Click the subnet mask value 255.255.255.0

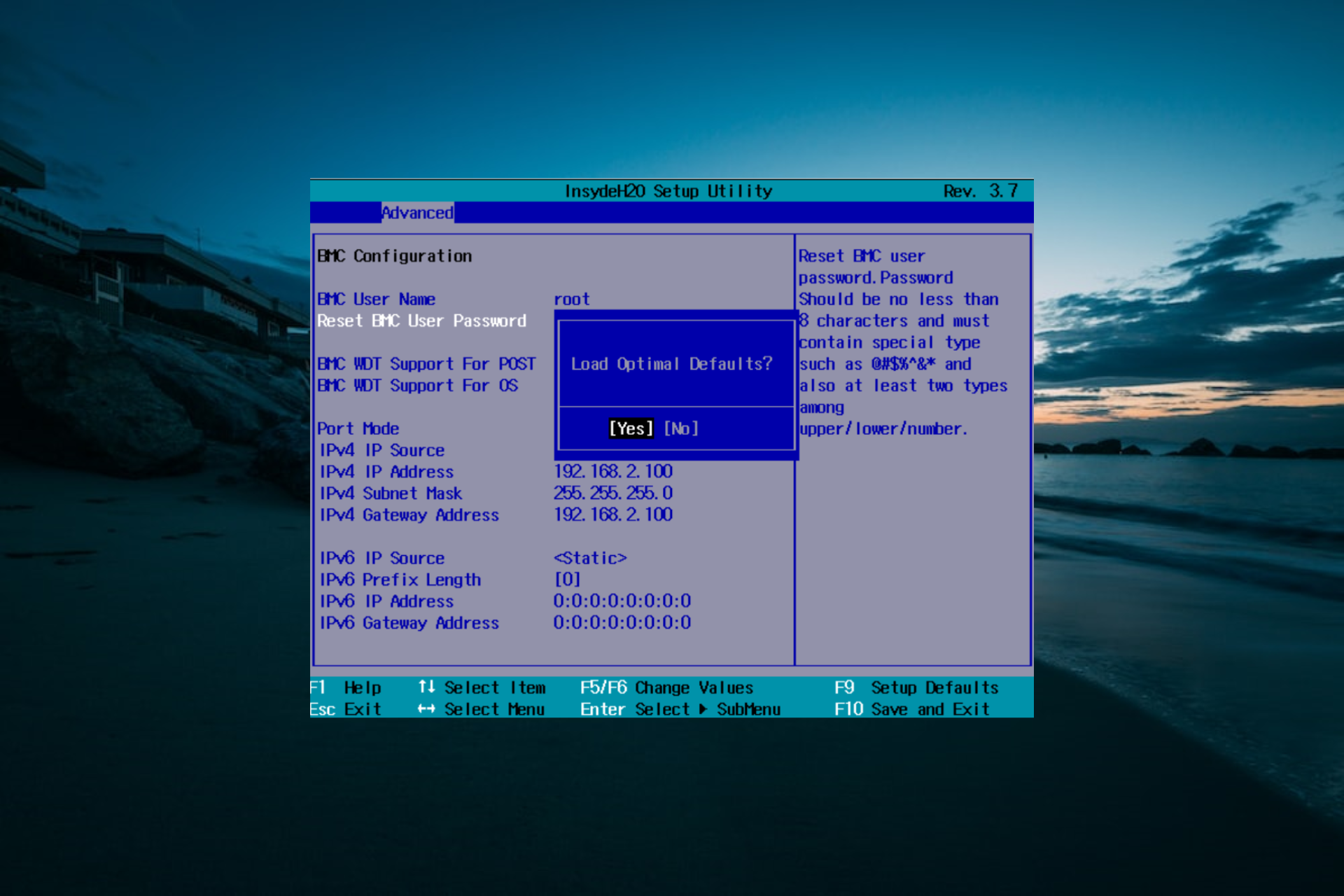613,493
